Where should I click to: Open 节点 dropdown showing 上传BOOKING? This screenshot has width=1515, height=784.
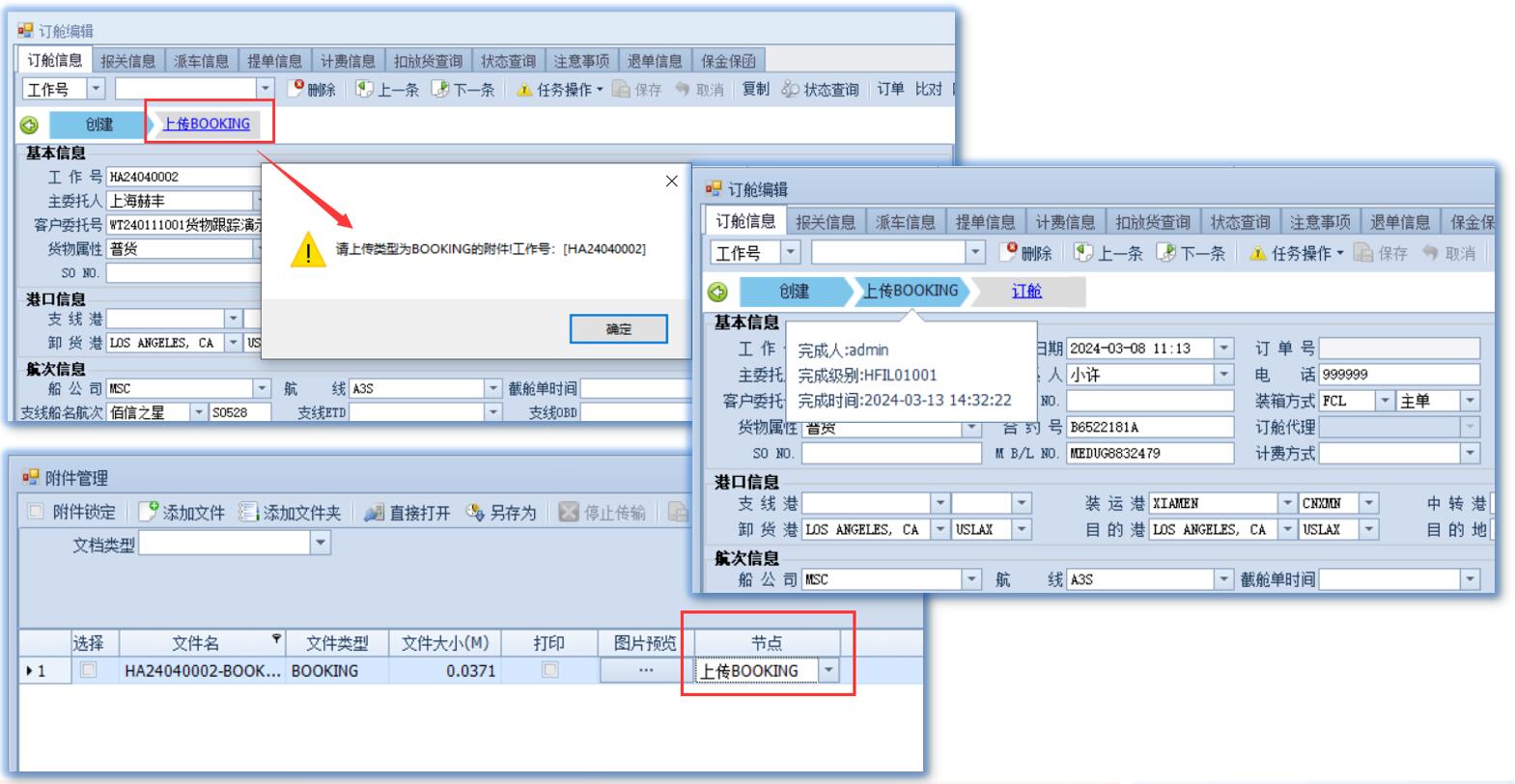point(829,671)
